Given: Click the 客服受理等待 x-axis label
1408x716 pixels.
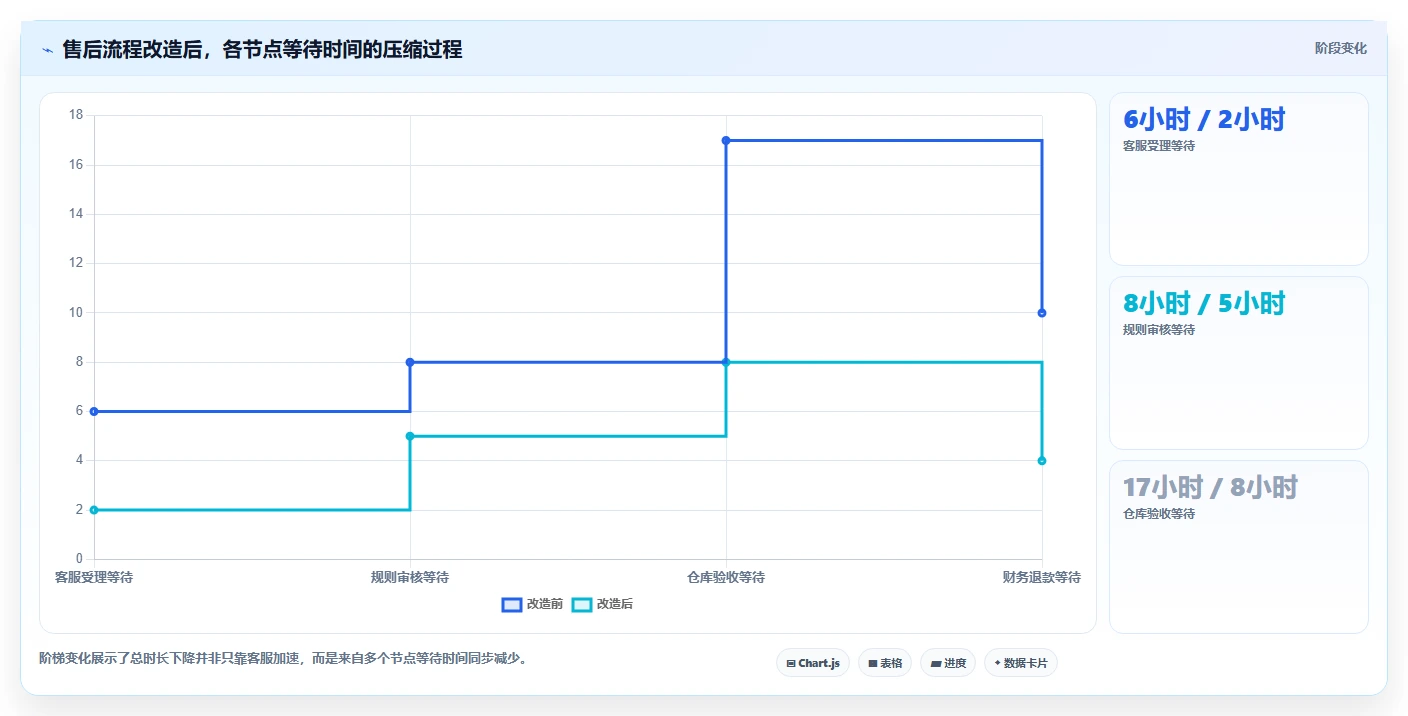Looking at the screenshot, I should (x=94, y=577).
